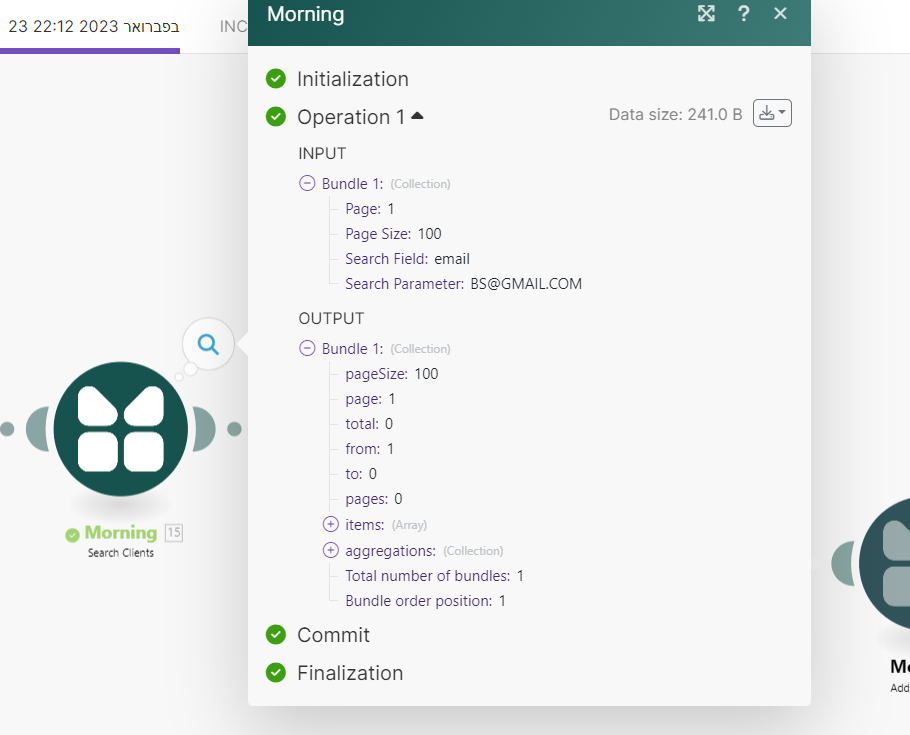The image size is (910, 735).
Task: Click the magnifier bubble on Morning module
Action: pos(208,344)
